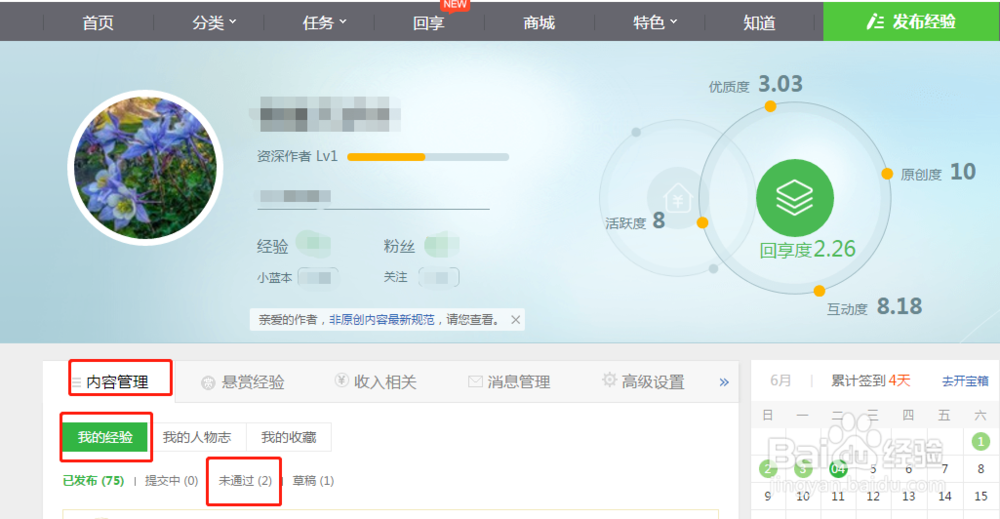The width and height of the screenshot is (1000, 519).
Task: Click the 6月 month label
Action: [x=781, y=381]
